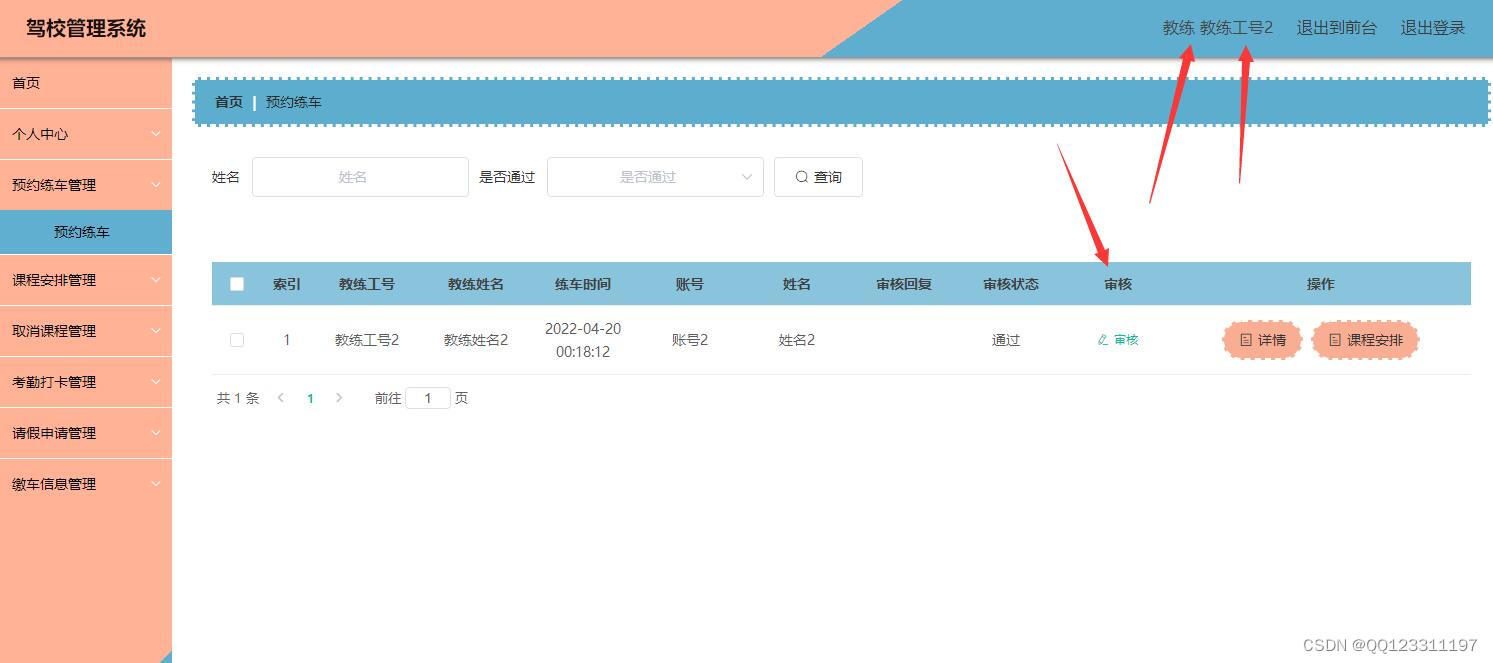Screen dimensions: 1493x663
Task: Click the document icon in 详情 button
Action: coord(1246,340)
